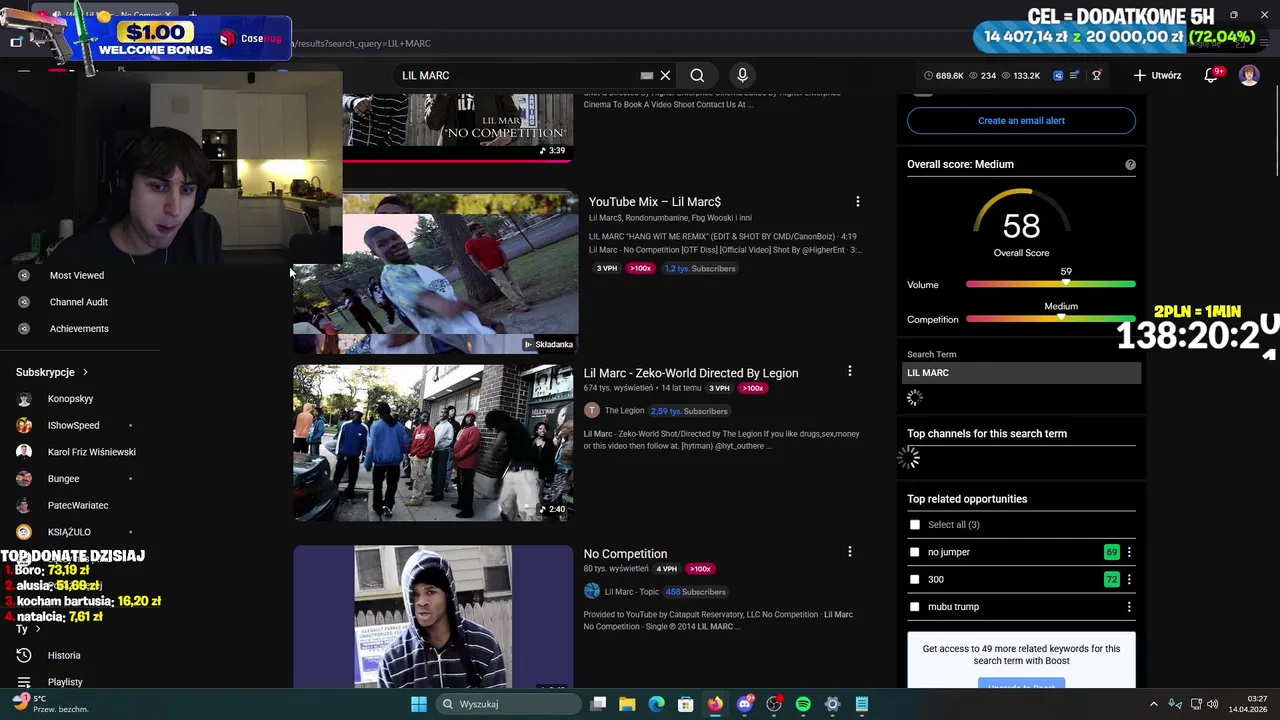
Task: Open the No Competition hoodie thumbnail
Action: coord(433,616)
